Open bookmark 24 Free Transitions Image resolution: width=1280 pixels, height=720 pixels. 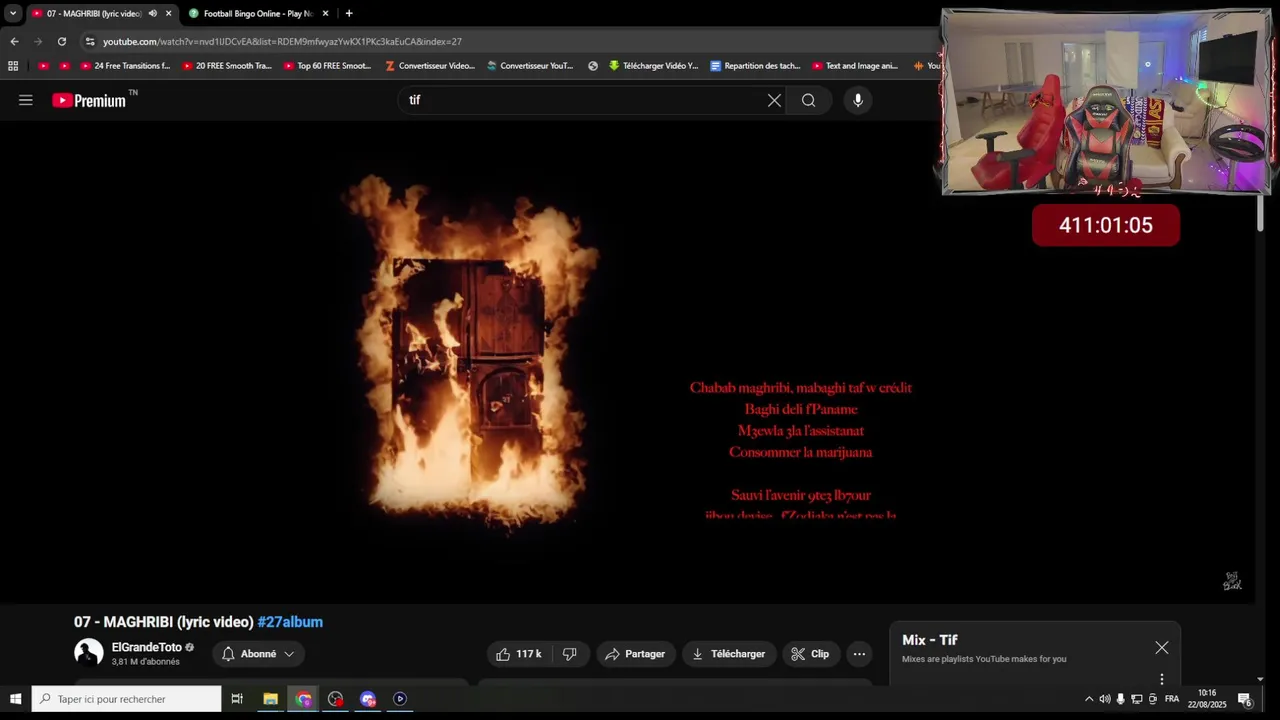(125, 66)
